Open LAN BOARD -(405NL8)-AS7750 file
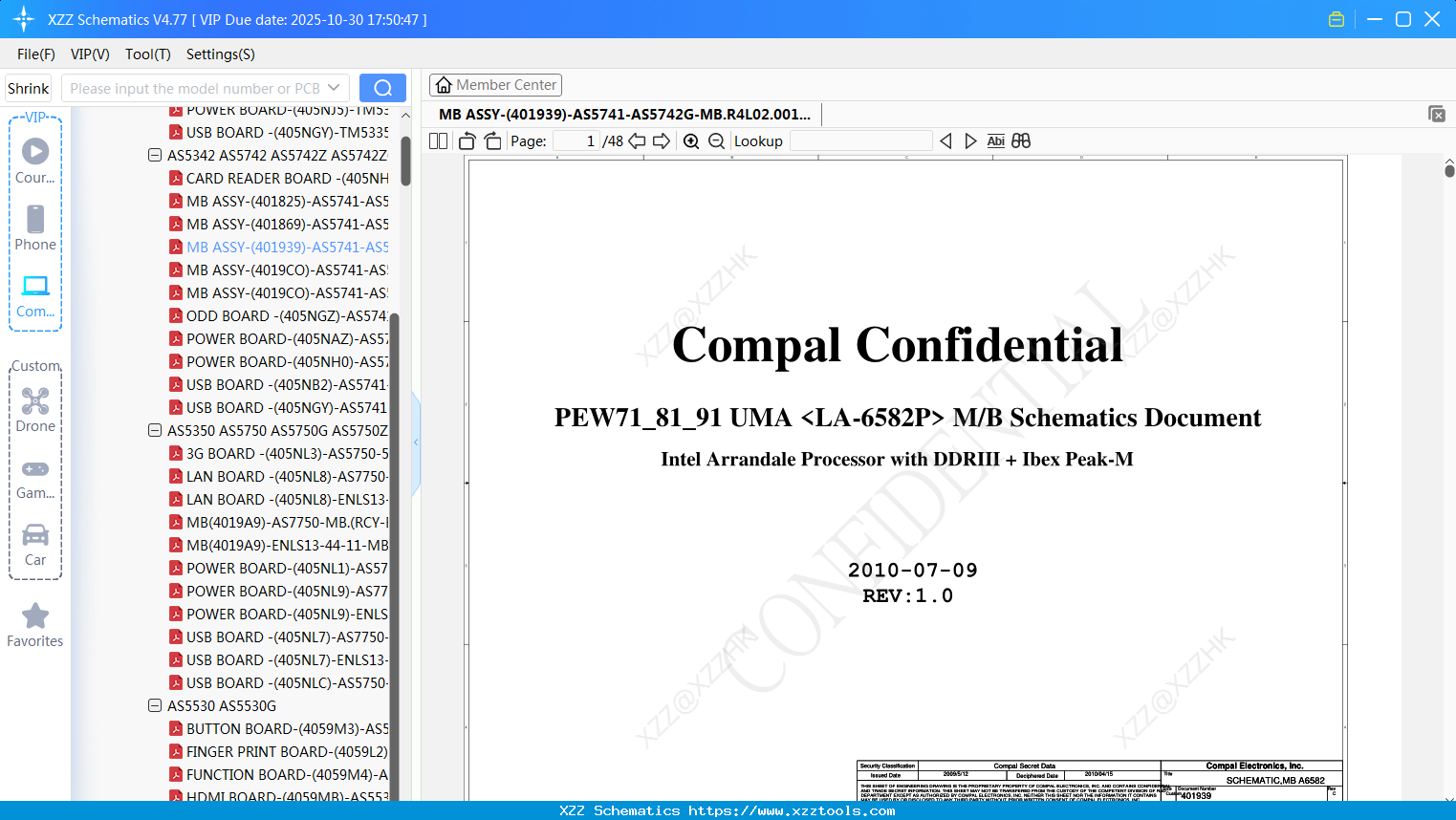The image size is (1456, 820). (x=279, y=477)
